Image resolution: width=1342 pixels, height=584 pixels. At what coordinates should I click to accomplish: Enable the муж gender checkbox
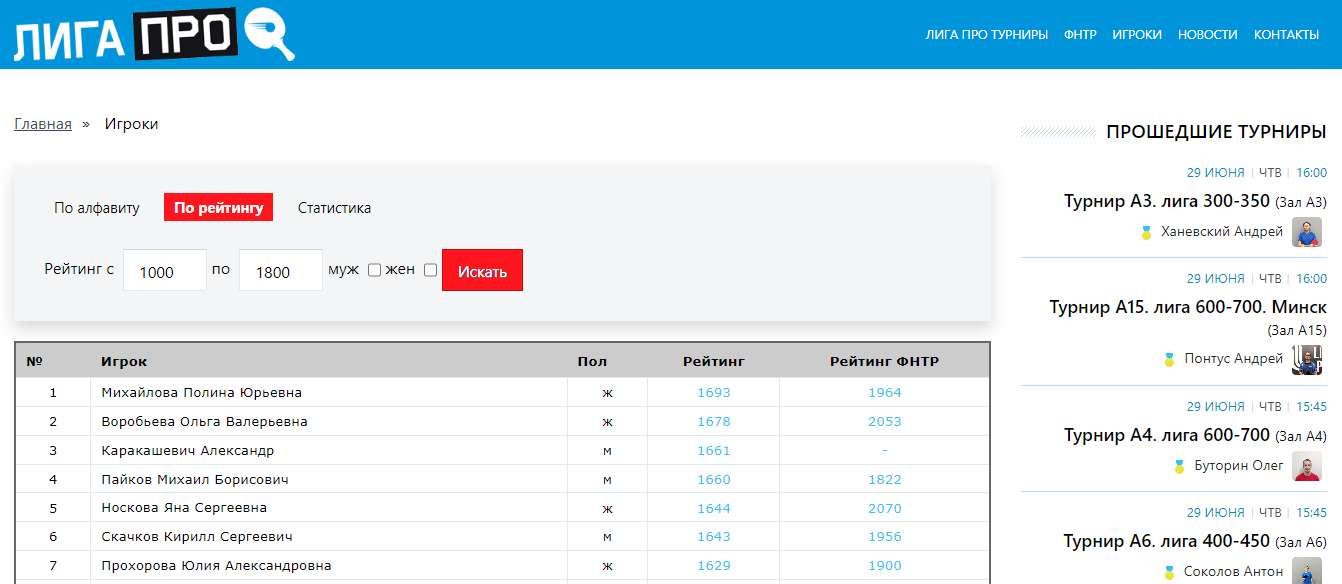point(374,270)
